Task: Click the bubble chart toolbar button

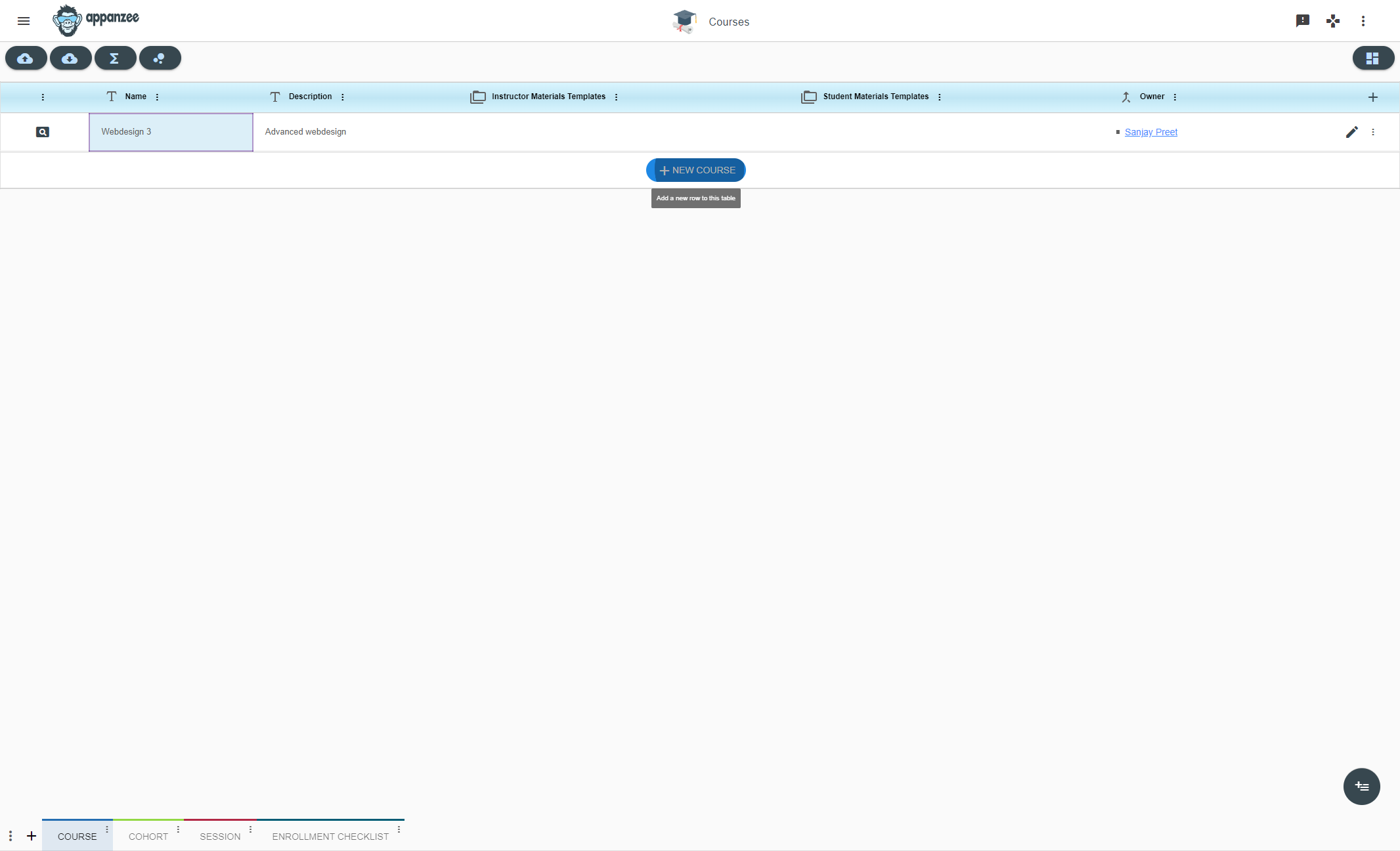Action: pos(160,58)
